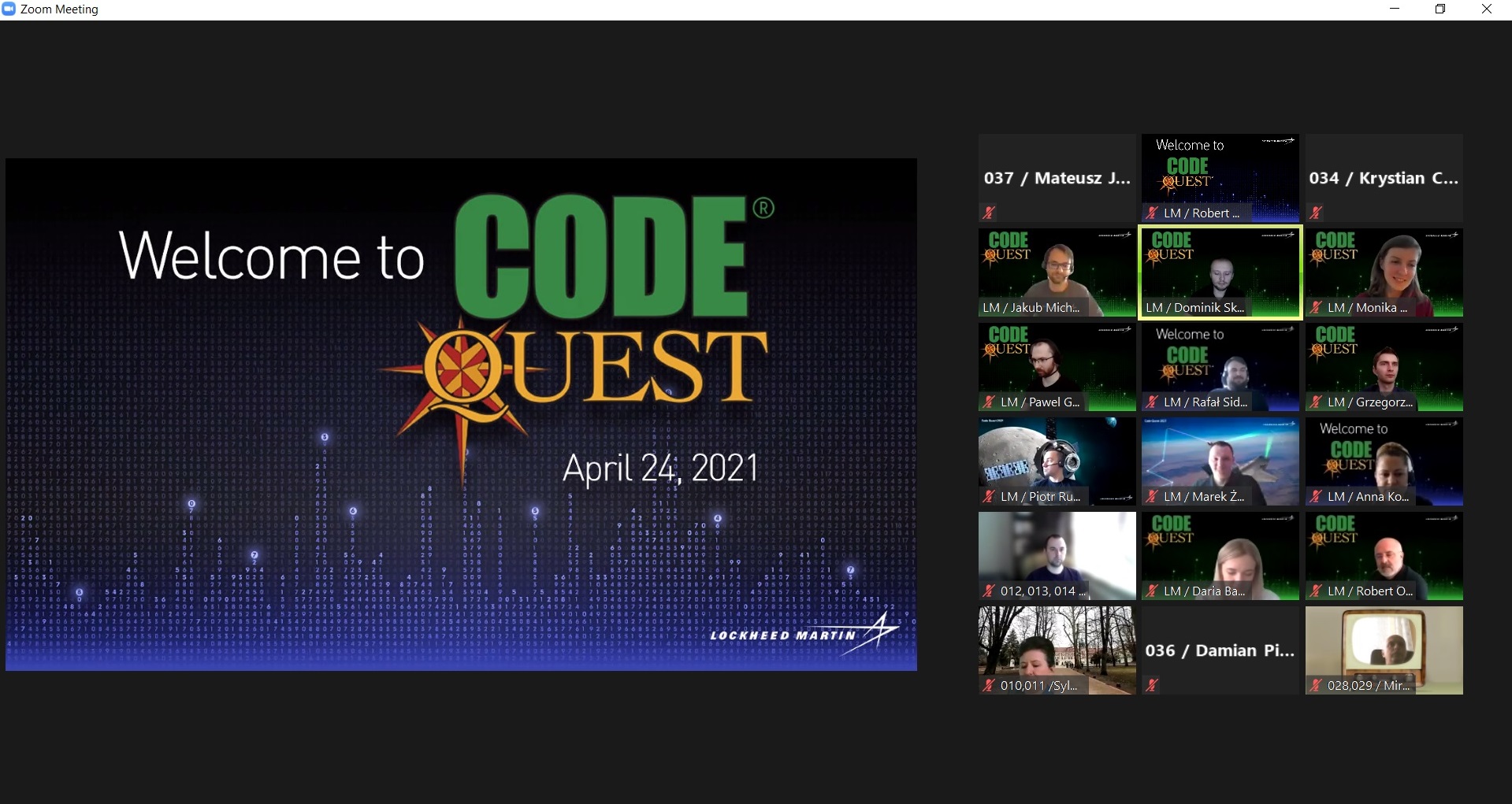Click the name '034 / Krystian C...'

[1384, 178]
